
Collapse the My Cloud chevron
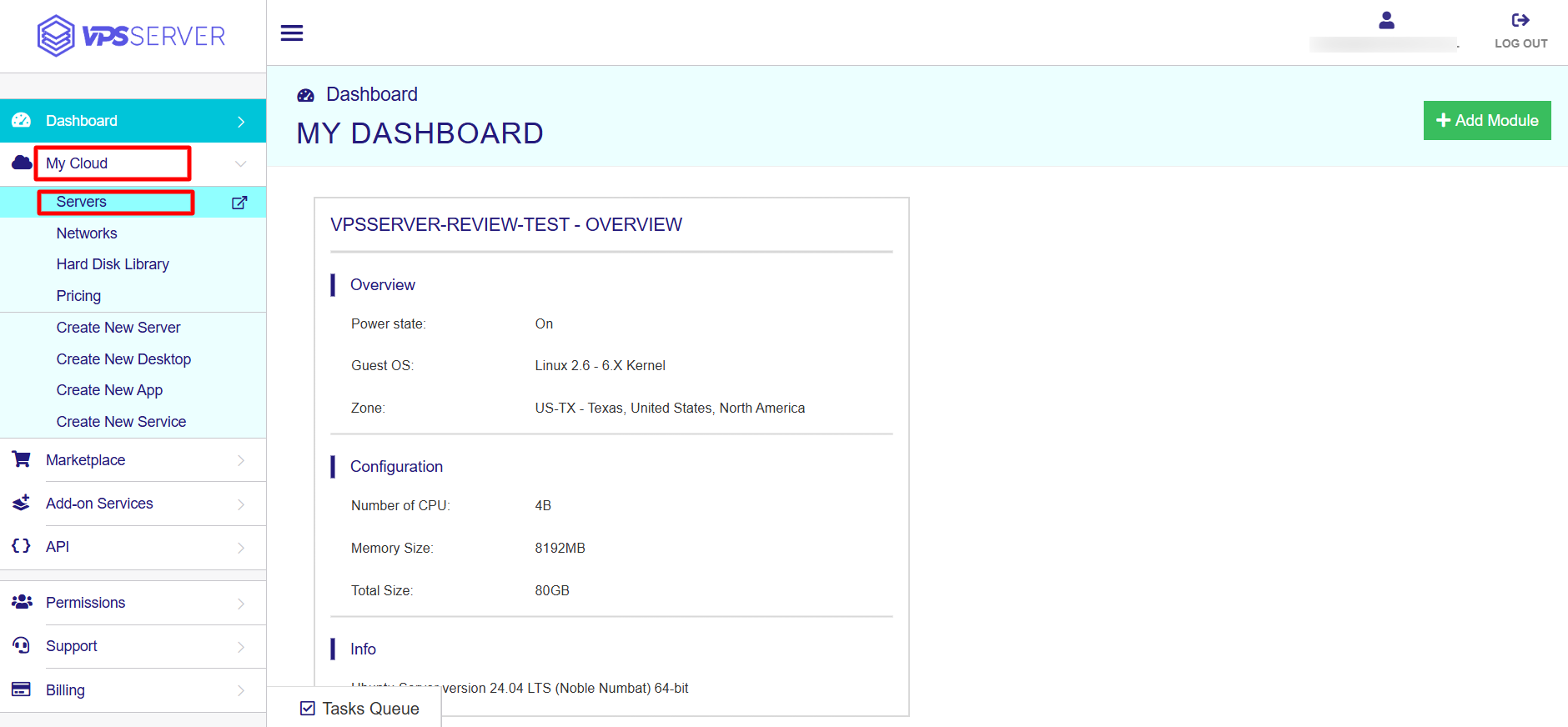241,163
